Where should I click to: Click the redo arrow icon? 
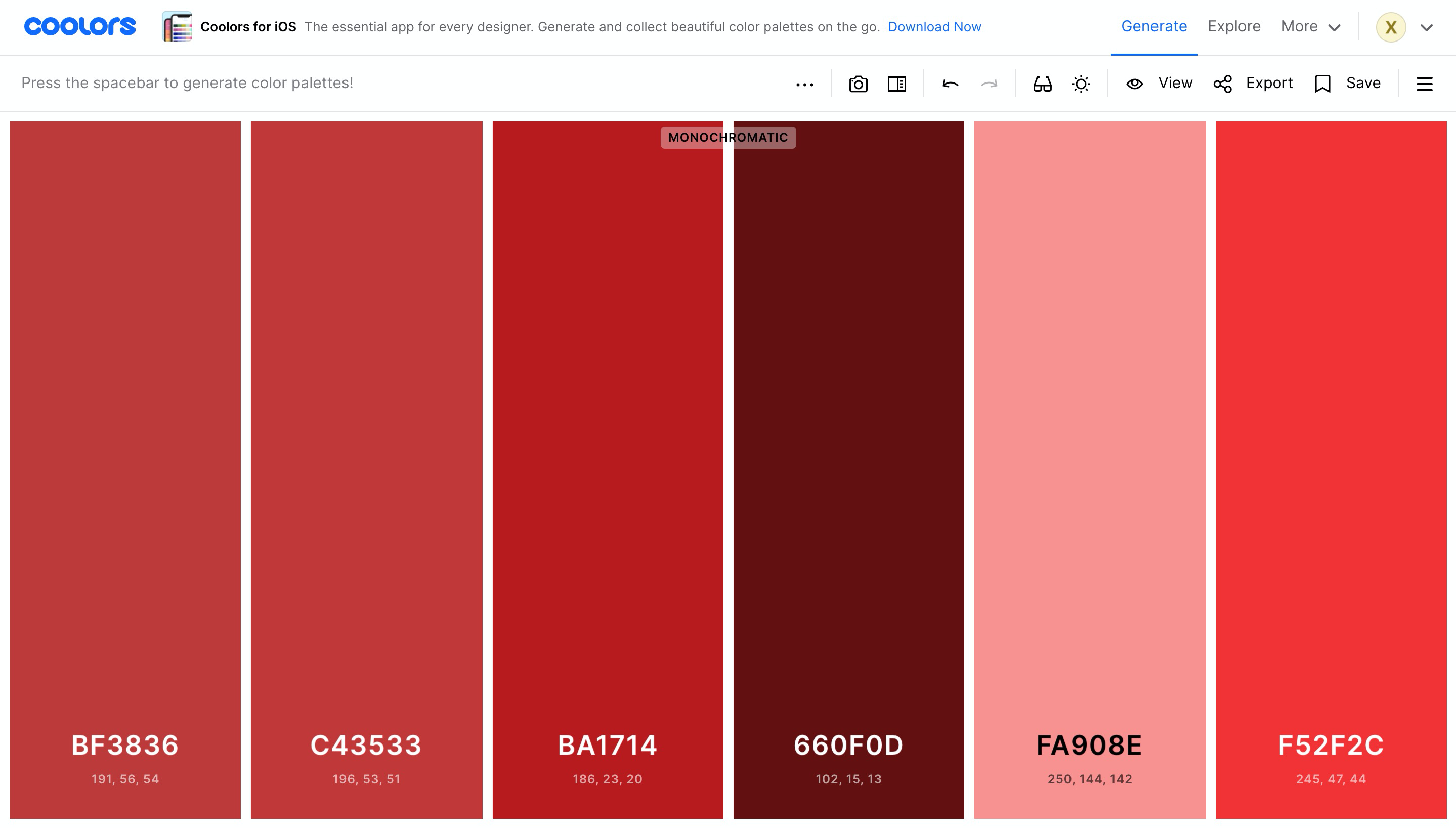coord(989,84)
